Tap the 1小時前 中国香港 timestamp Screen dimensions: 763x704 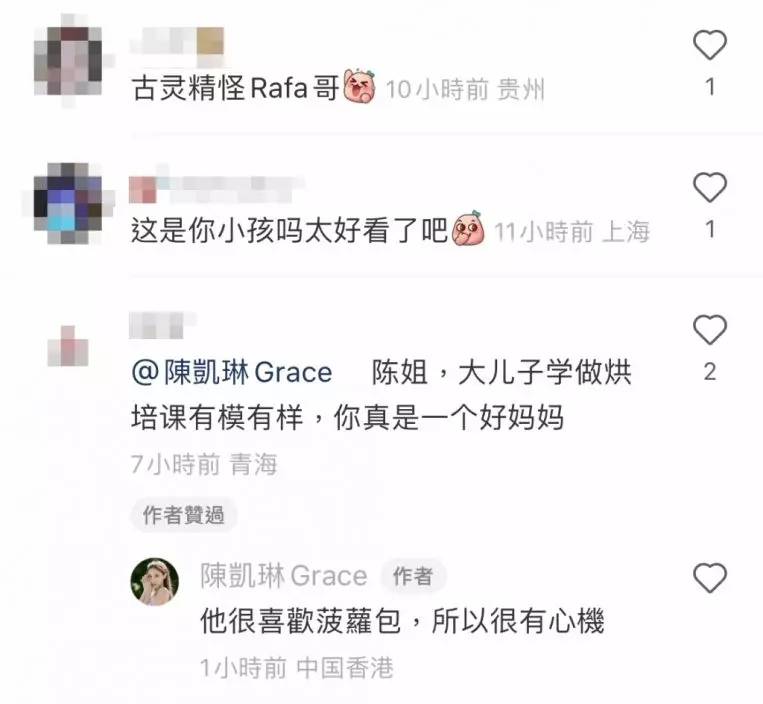pos(297,668)
